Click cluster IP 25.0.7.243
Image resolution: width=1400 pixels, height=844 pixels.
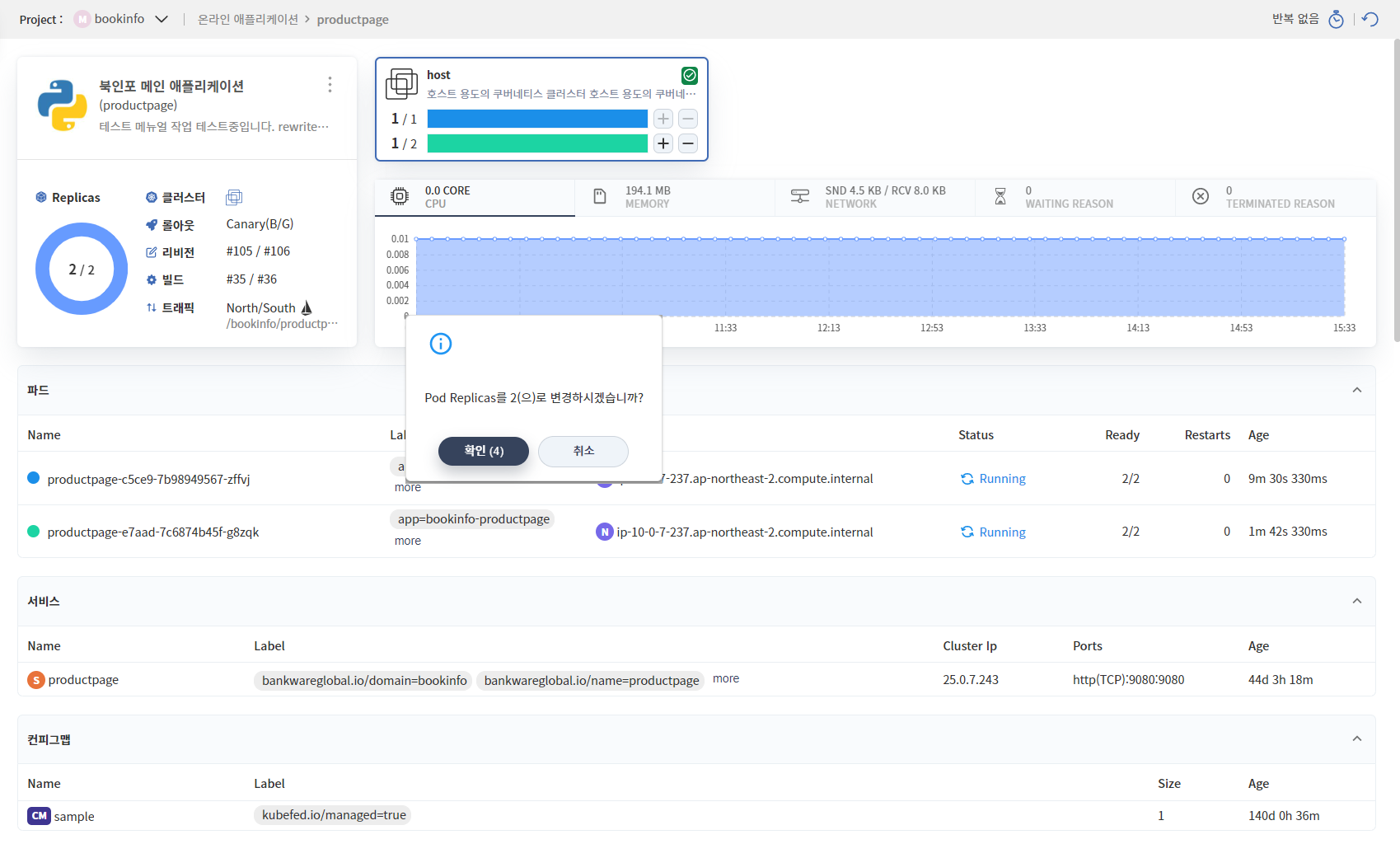point(971,680)
